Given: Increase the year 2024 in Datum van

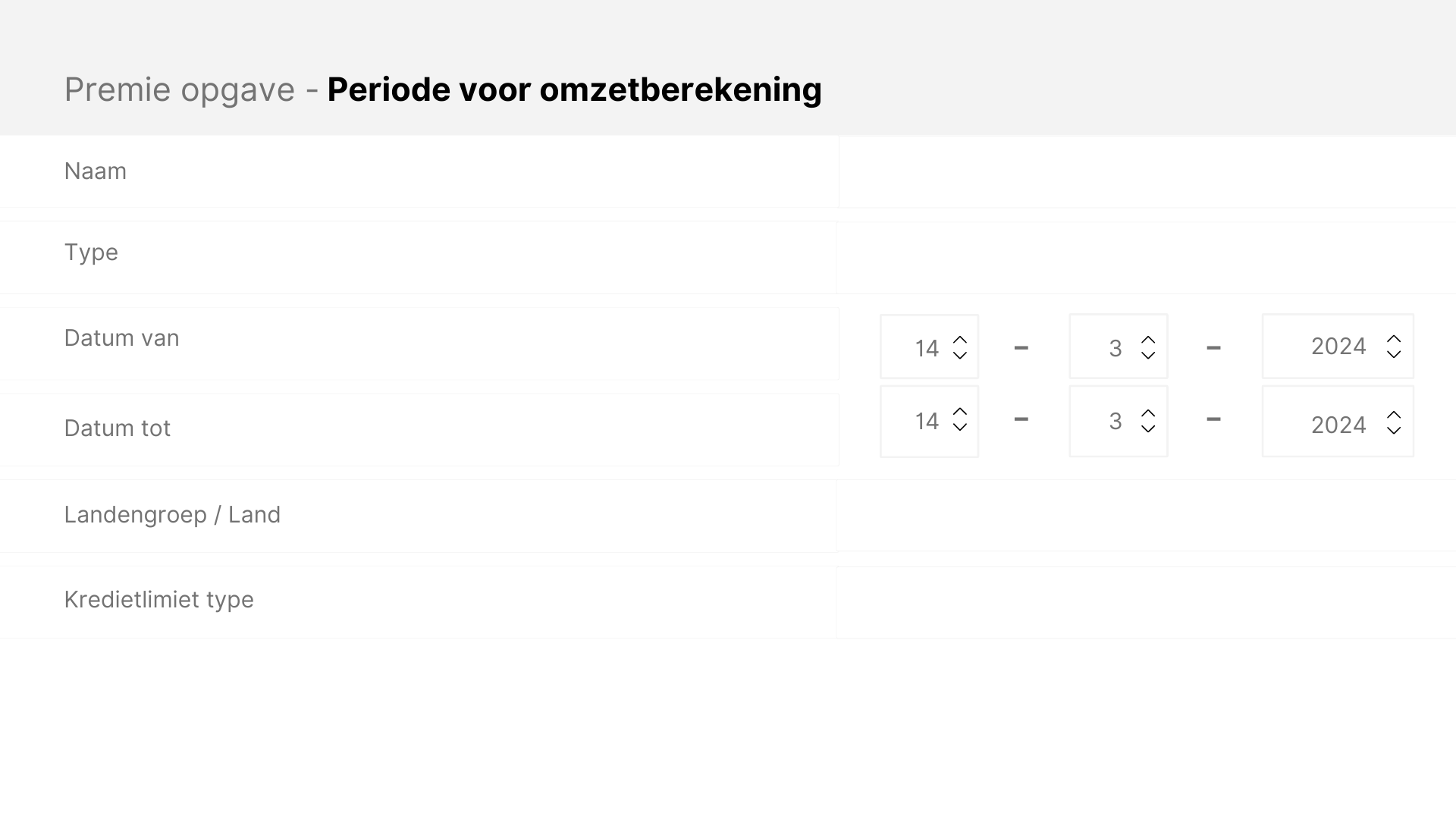Looking at the screenshot, I should tap(1395, 338).
